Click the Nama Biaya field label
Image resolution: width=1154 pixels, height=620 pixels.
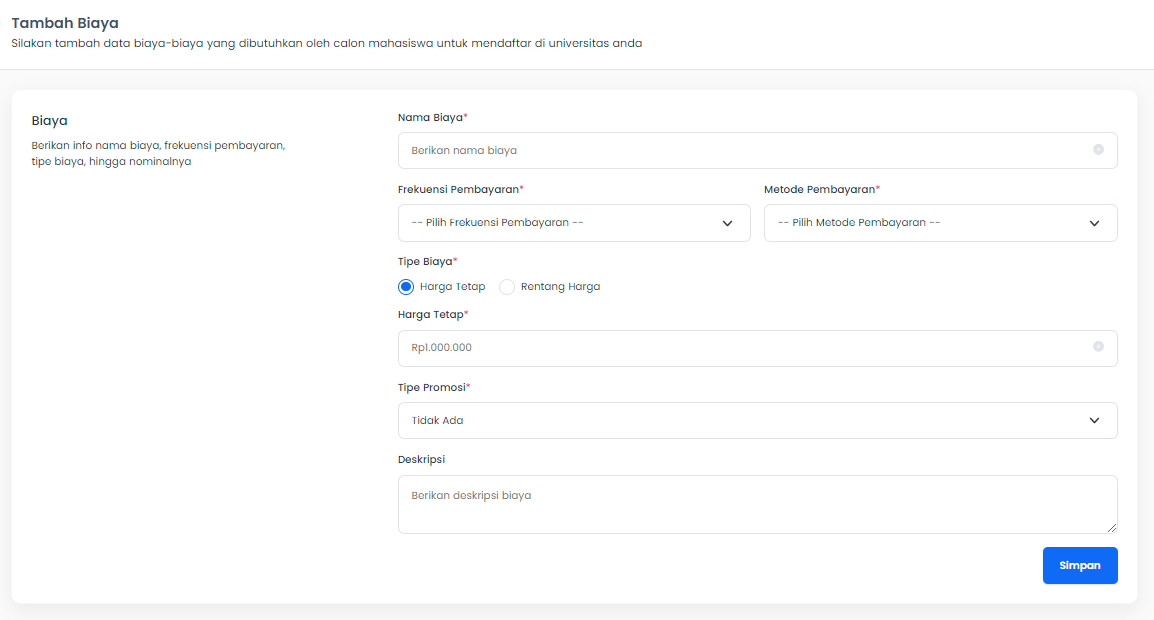point(433,117)
